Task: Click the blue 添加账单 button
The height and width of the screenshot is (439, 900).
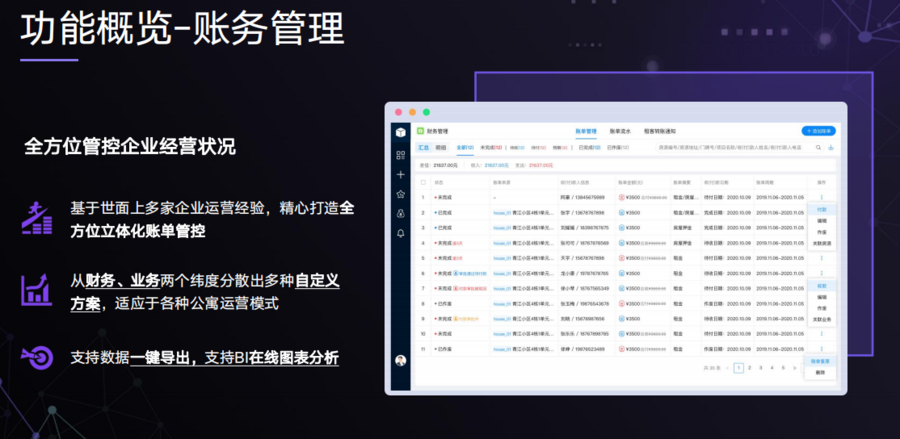Action: coord(818,131)
